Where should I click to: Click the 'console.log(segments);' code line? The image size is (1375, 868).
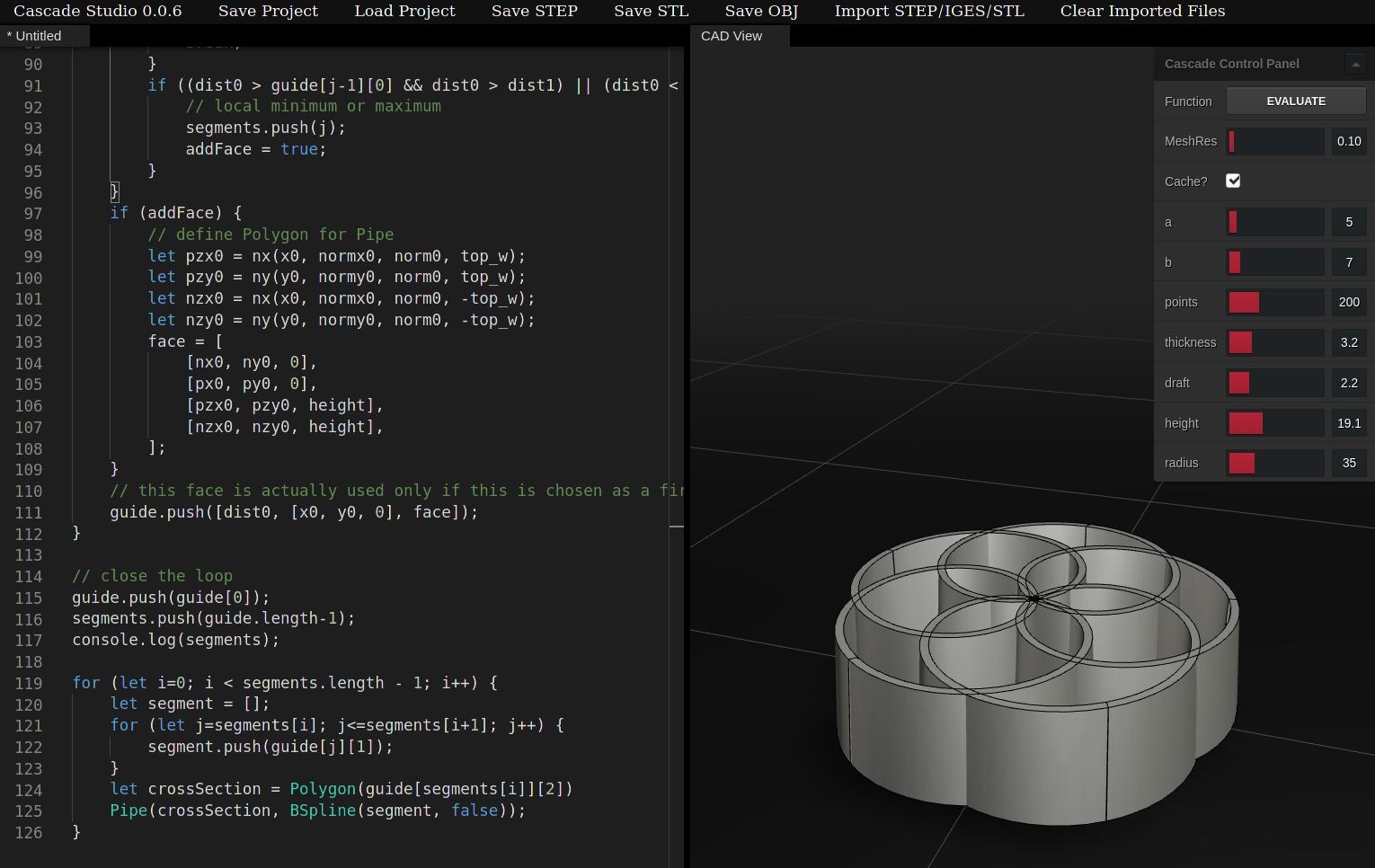(x=176, y=640)
